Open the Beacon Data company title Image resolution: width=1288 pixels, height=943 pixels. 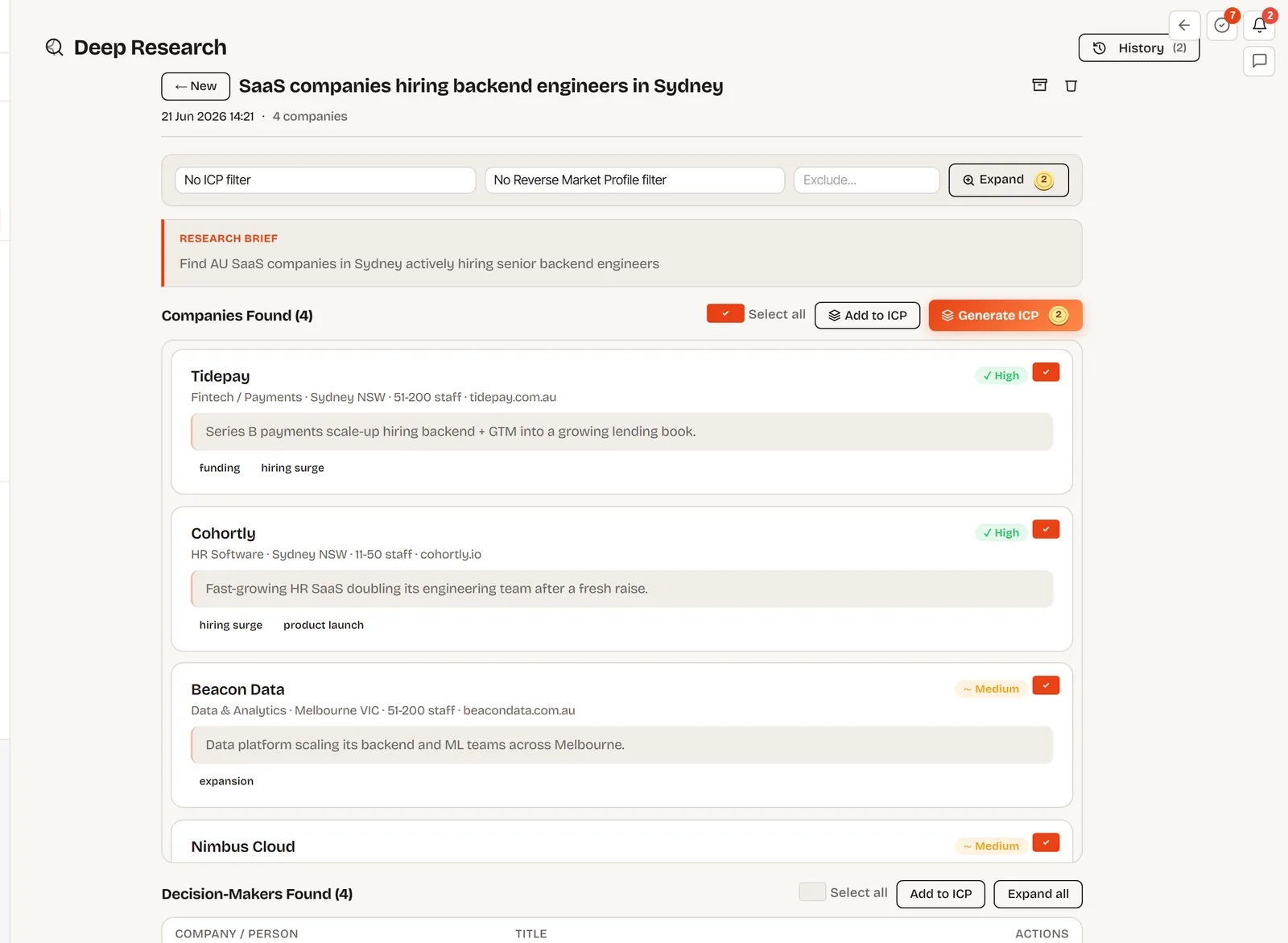point(237,689)
